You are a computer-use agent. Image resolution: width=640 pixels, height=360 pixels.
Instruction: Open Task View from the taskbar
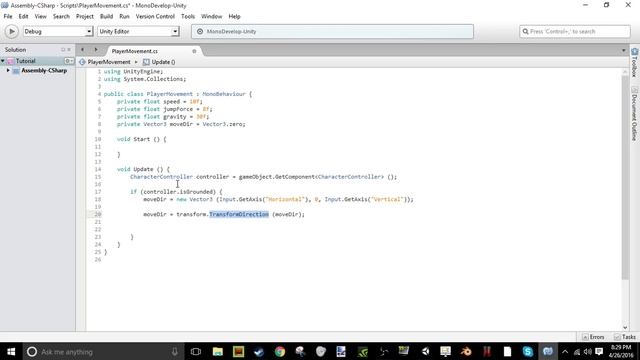pyautogui.click(x=196, y=351)
